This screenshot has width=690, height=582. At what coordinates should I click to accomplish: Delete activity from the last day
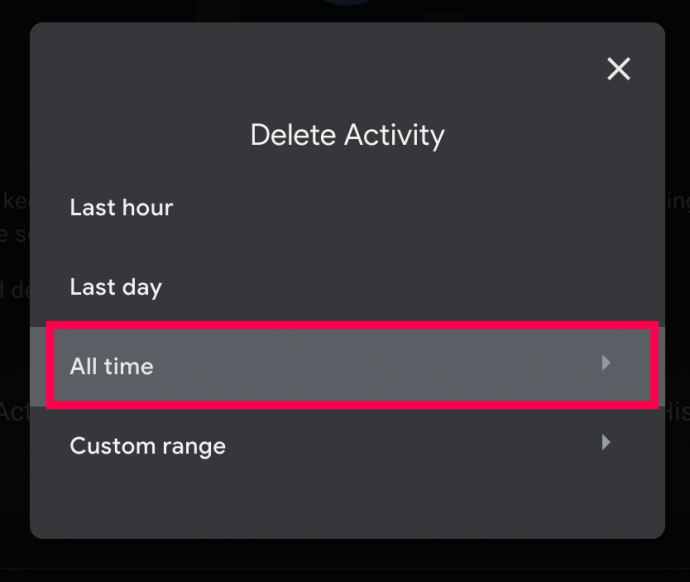116,288
